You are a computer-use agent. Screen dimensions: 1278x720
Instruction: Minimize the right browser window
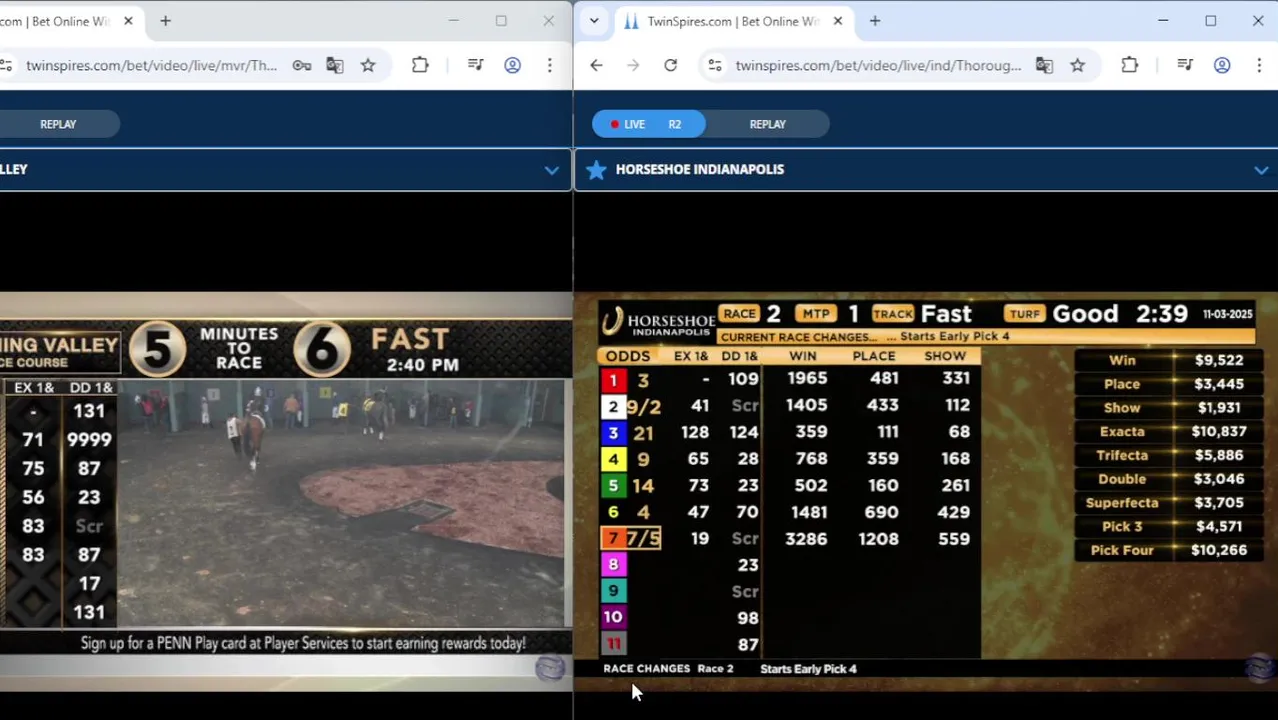(x=1163, y=21)
